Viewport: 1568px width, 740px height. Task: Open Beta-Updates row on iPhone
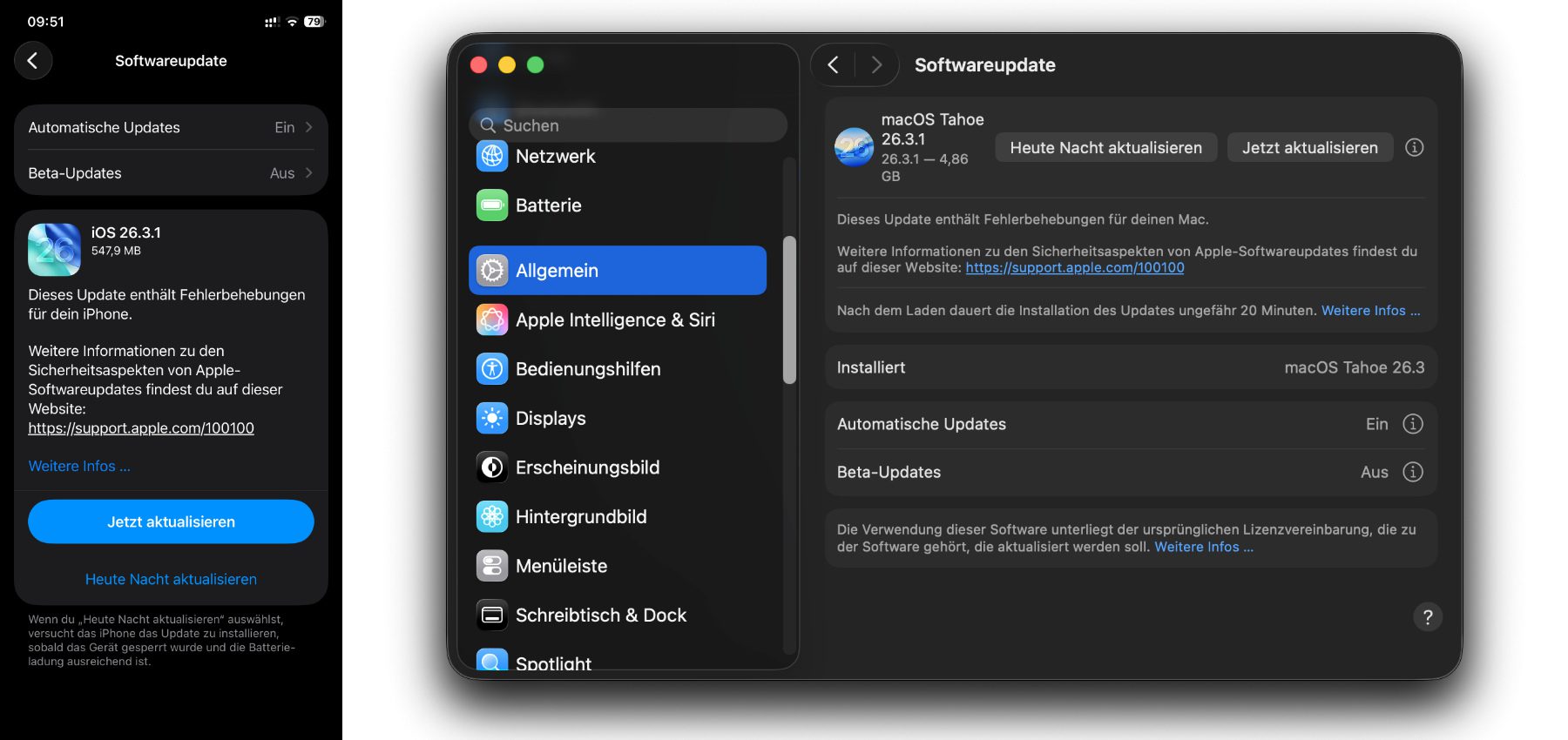click(x=171, y=173)
